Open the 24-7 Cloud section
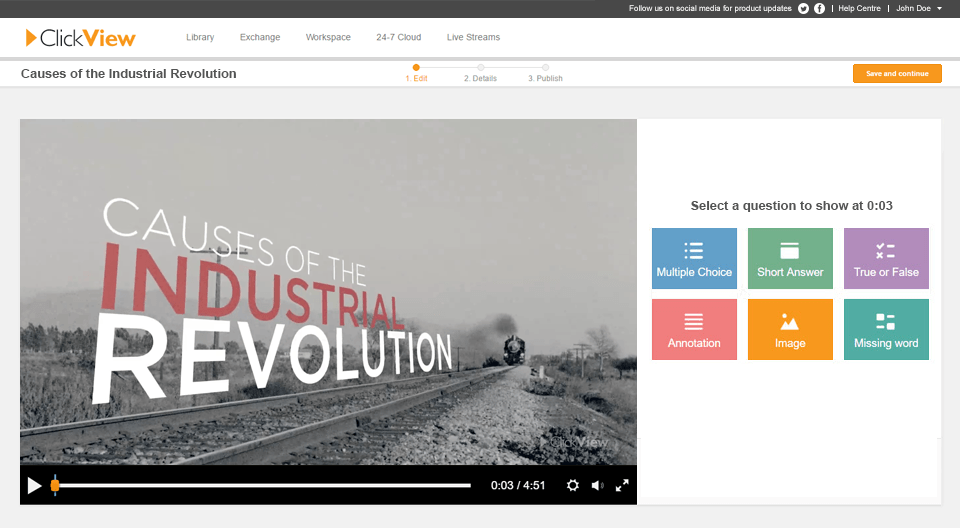 click(x=398, y=37)
